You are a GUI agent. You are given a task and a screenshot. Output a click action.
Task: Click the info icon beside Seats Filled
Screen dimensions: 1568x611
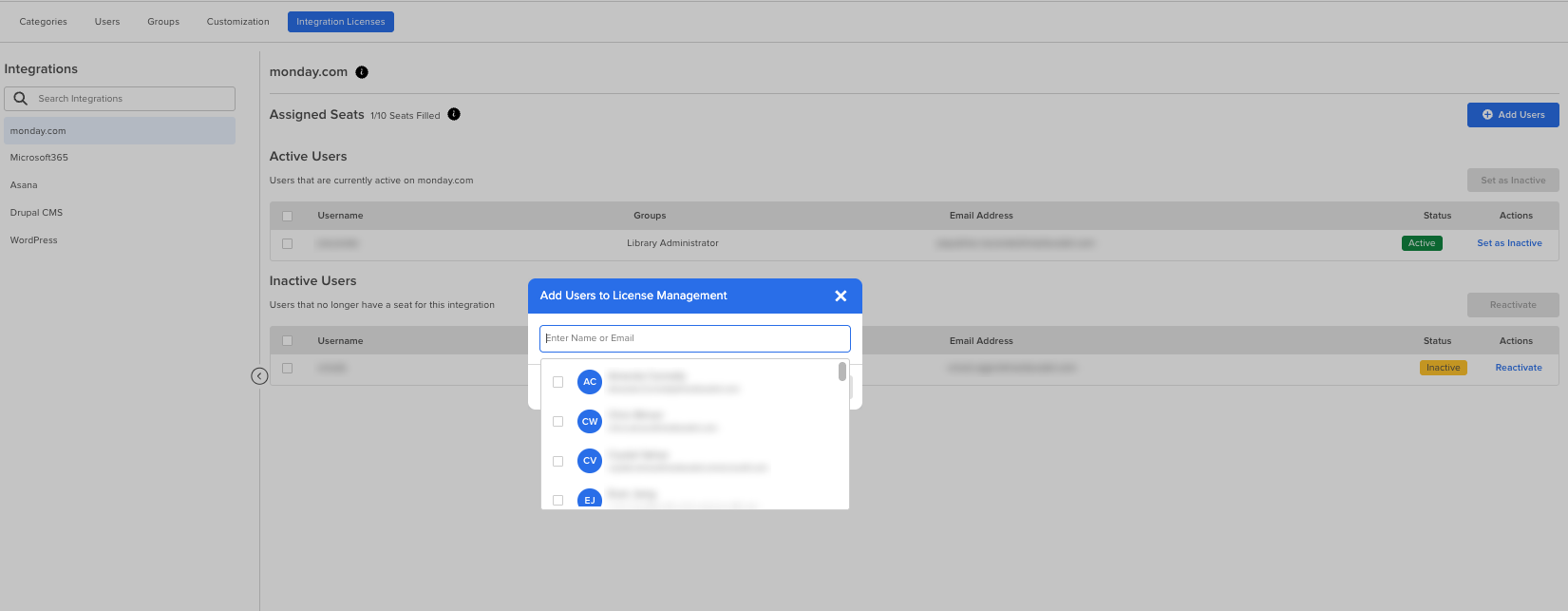(454, 114)
